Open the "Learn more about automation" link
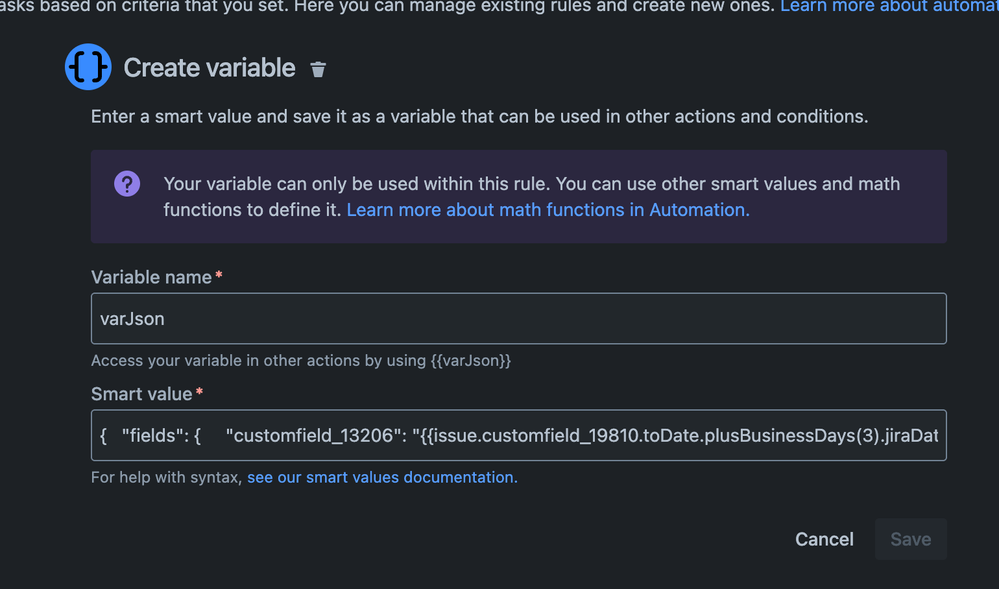Viewport: 999px width, 589px height. click(888, 7)
